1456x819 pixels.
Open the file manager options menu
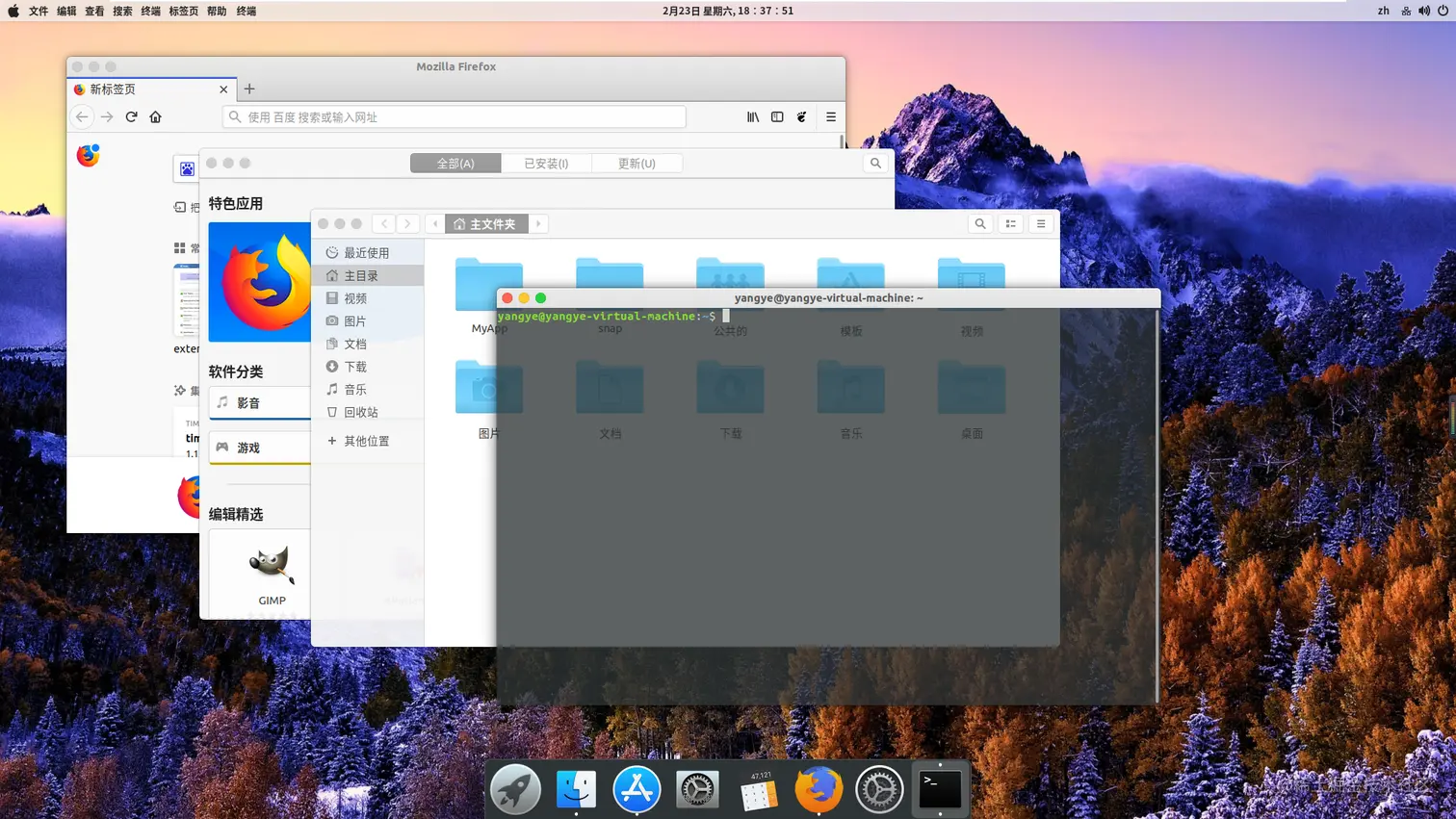click(x=1041, y=223)
